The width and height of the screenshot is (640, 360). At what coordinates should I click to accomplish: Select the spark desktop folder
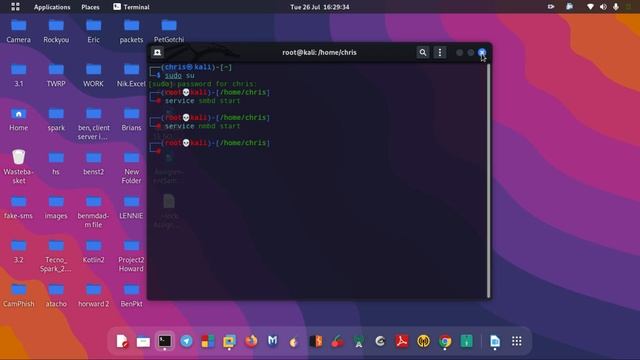pos(56,119)
